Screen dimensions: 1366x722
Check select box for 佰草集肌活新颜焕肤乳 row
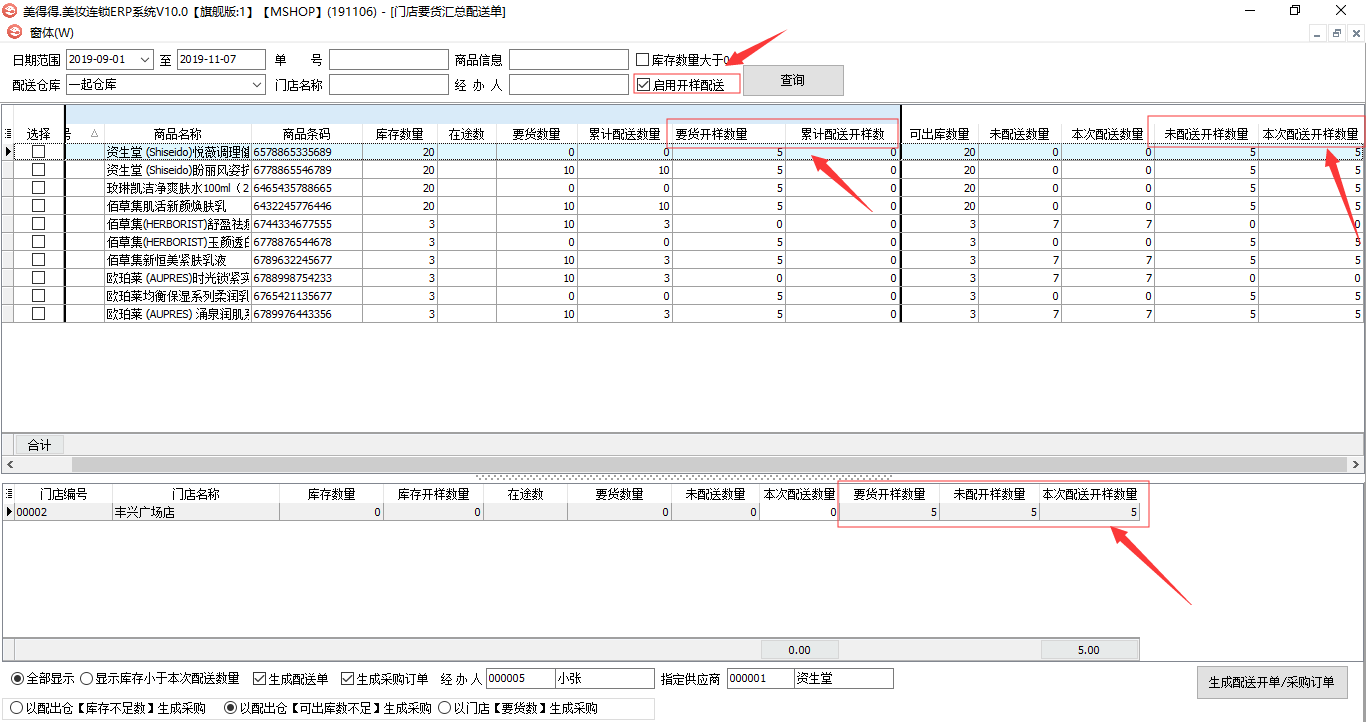pos(39,206)
